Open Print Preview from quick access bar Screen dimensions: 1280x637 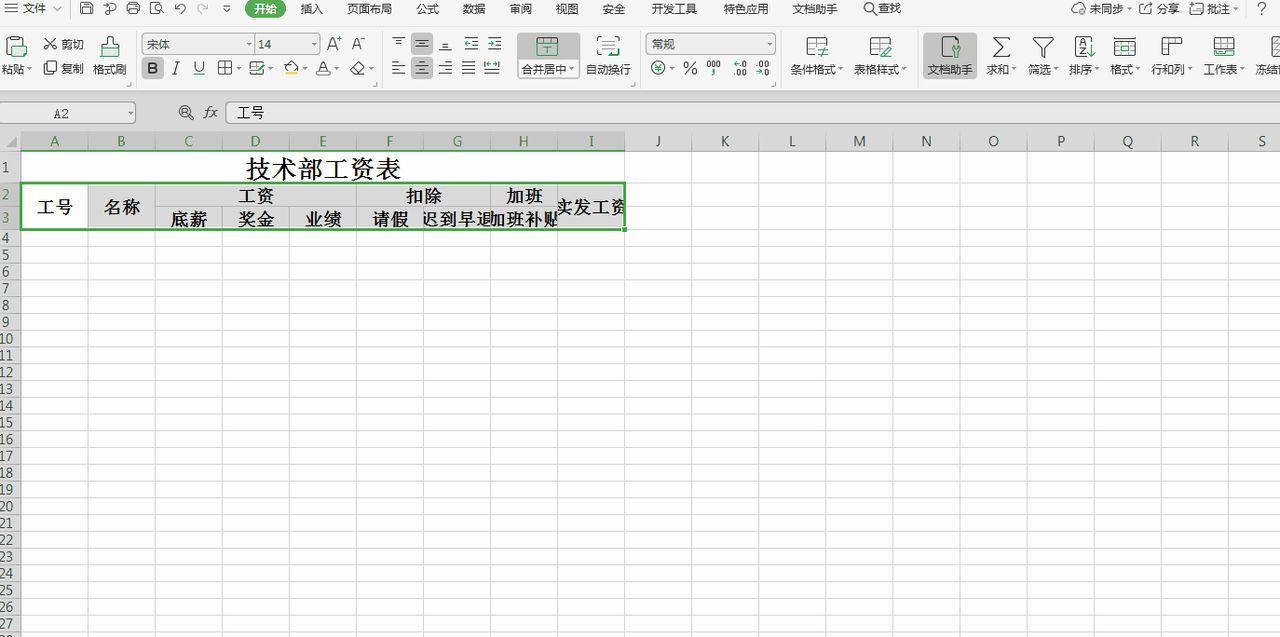(156, 9)
